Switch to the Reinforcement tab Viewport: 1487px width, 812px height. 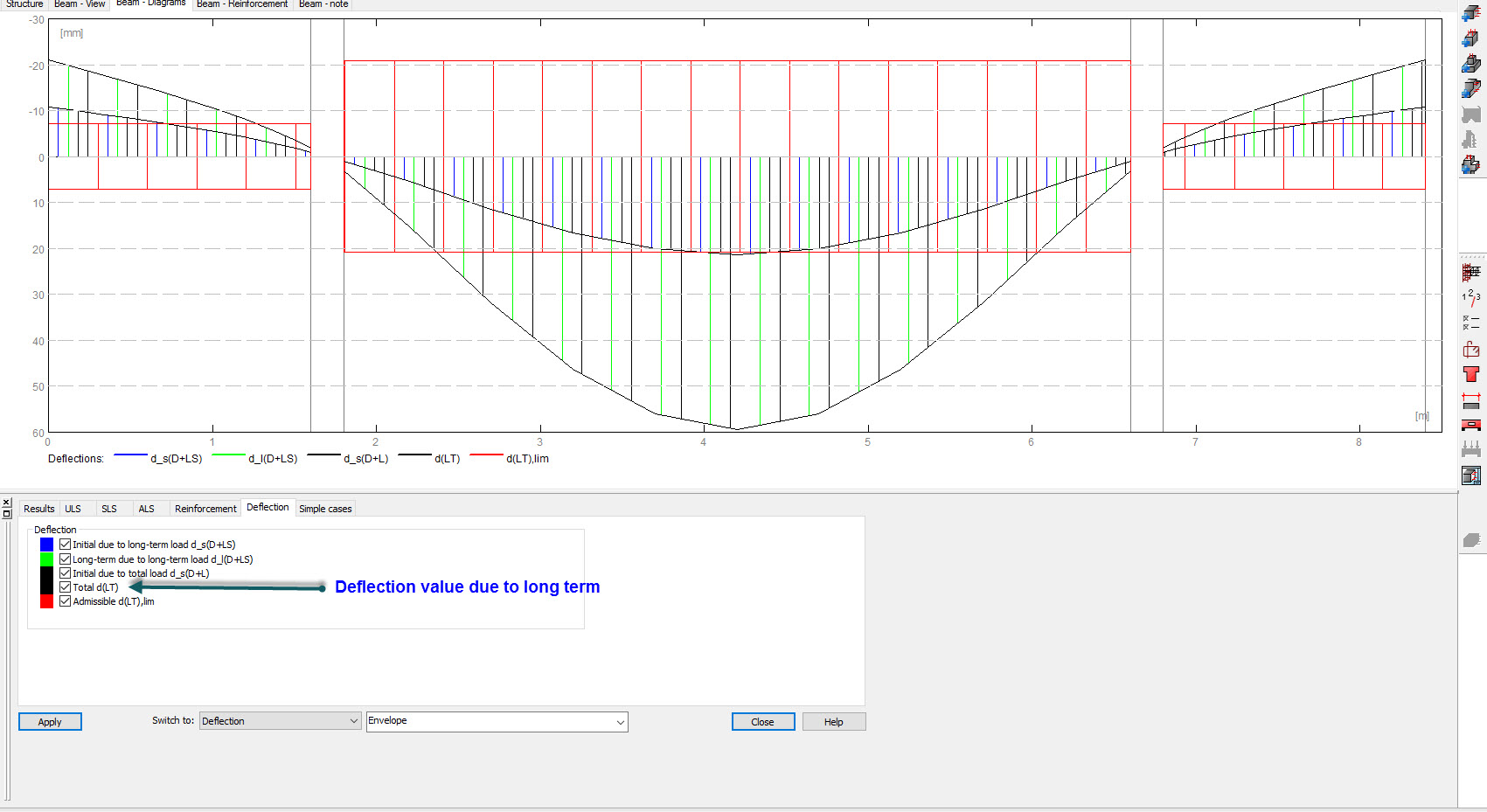point(205,509)
